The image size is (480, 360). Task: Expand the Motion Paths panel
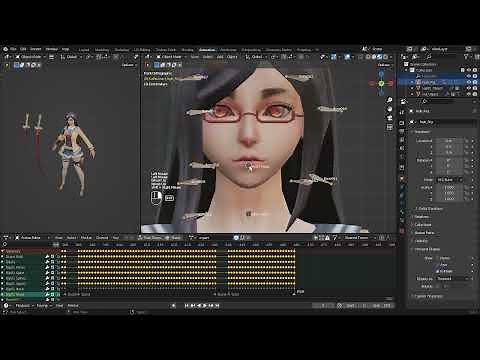(x=424, y=233)
